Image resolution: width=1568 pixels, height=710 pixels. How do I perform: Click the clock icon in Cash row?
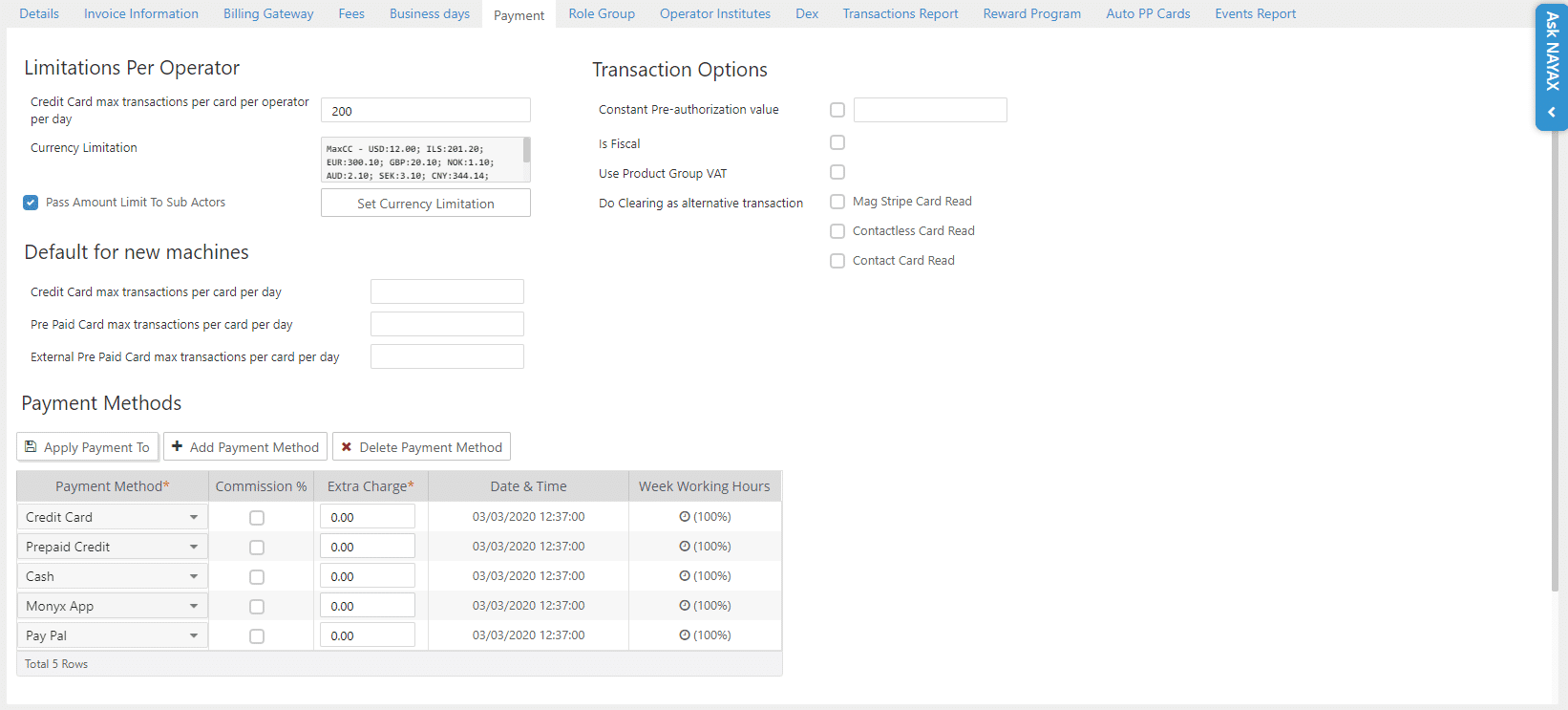684,576
